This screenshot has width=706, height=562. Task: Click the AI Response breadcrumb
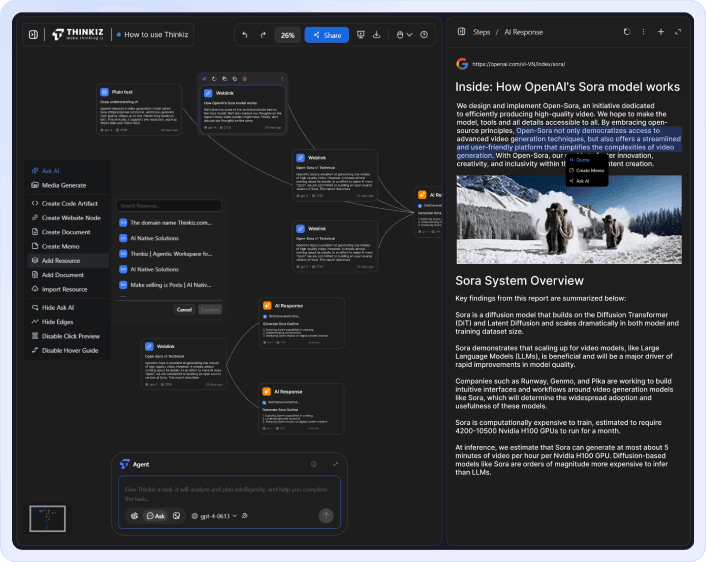[524, 32]
